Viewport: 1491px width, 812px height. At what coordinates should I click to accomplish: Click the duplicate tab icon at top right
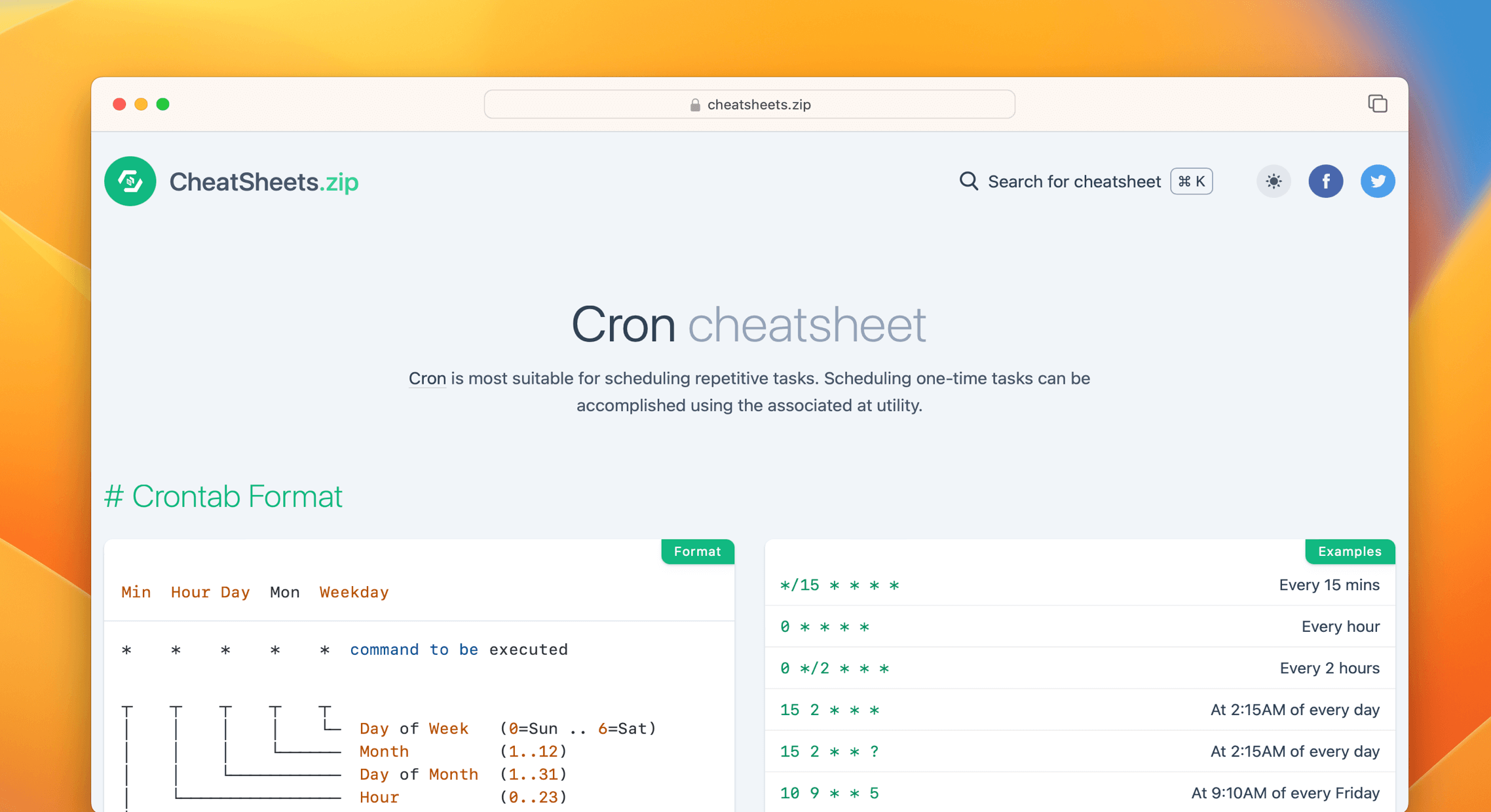tap(1378, 104)
